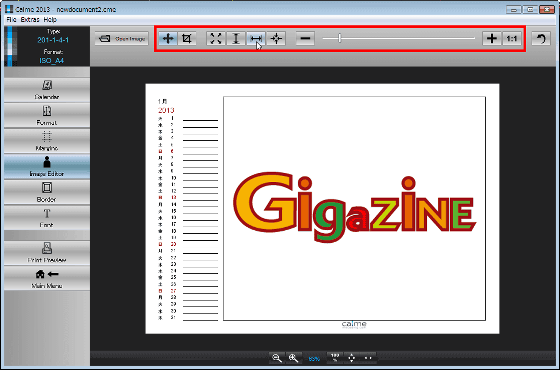Open the Margins section in sidebar
Image resolution: width=560 pixels, height=370 pixels.
[x=47, y=141]
